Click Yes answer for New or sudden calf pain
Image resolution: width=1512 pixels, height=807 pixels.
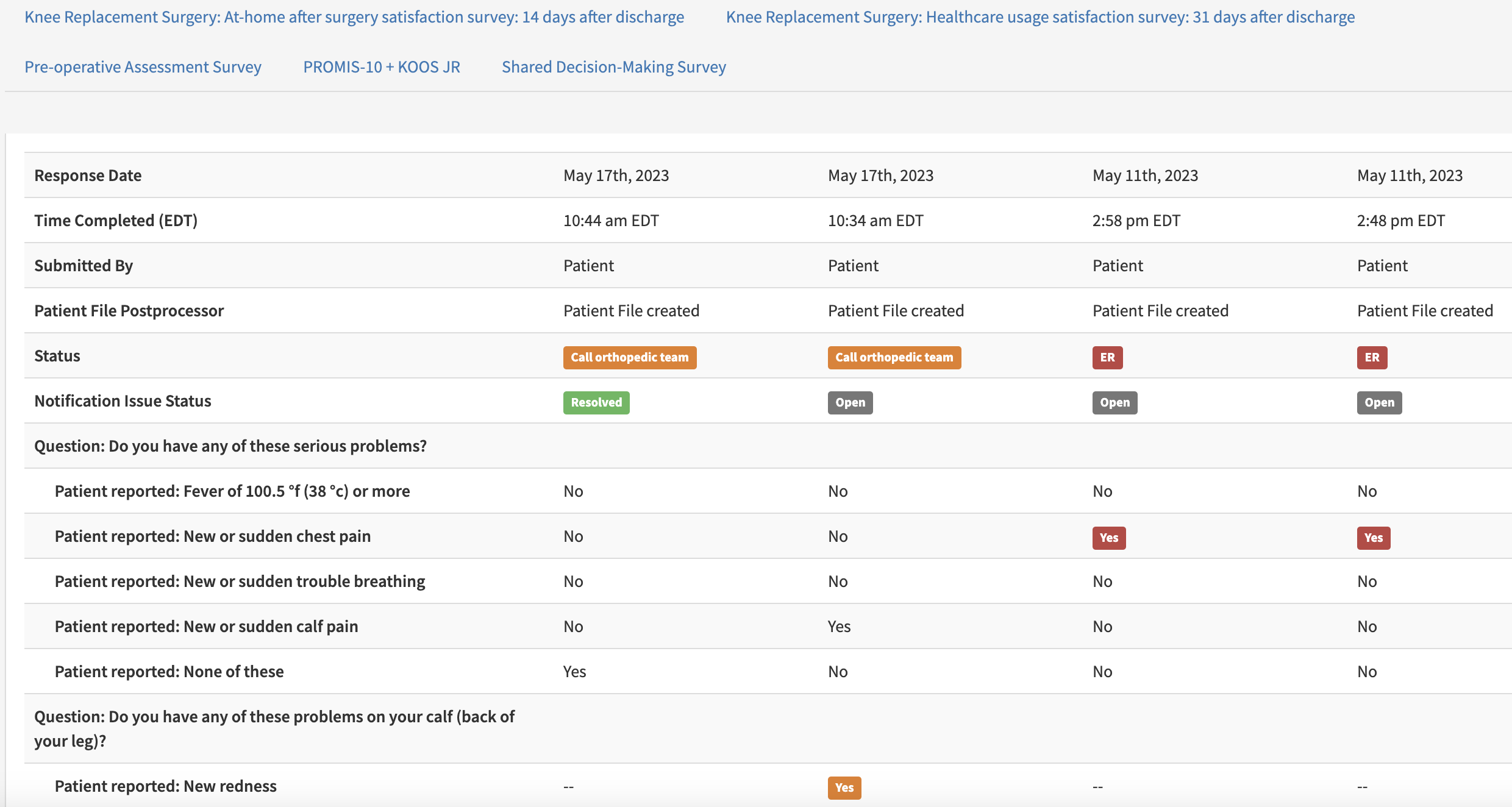[x=839, y=627]
